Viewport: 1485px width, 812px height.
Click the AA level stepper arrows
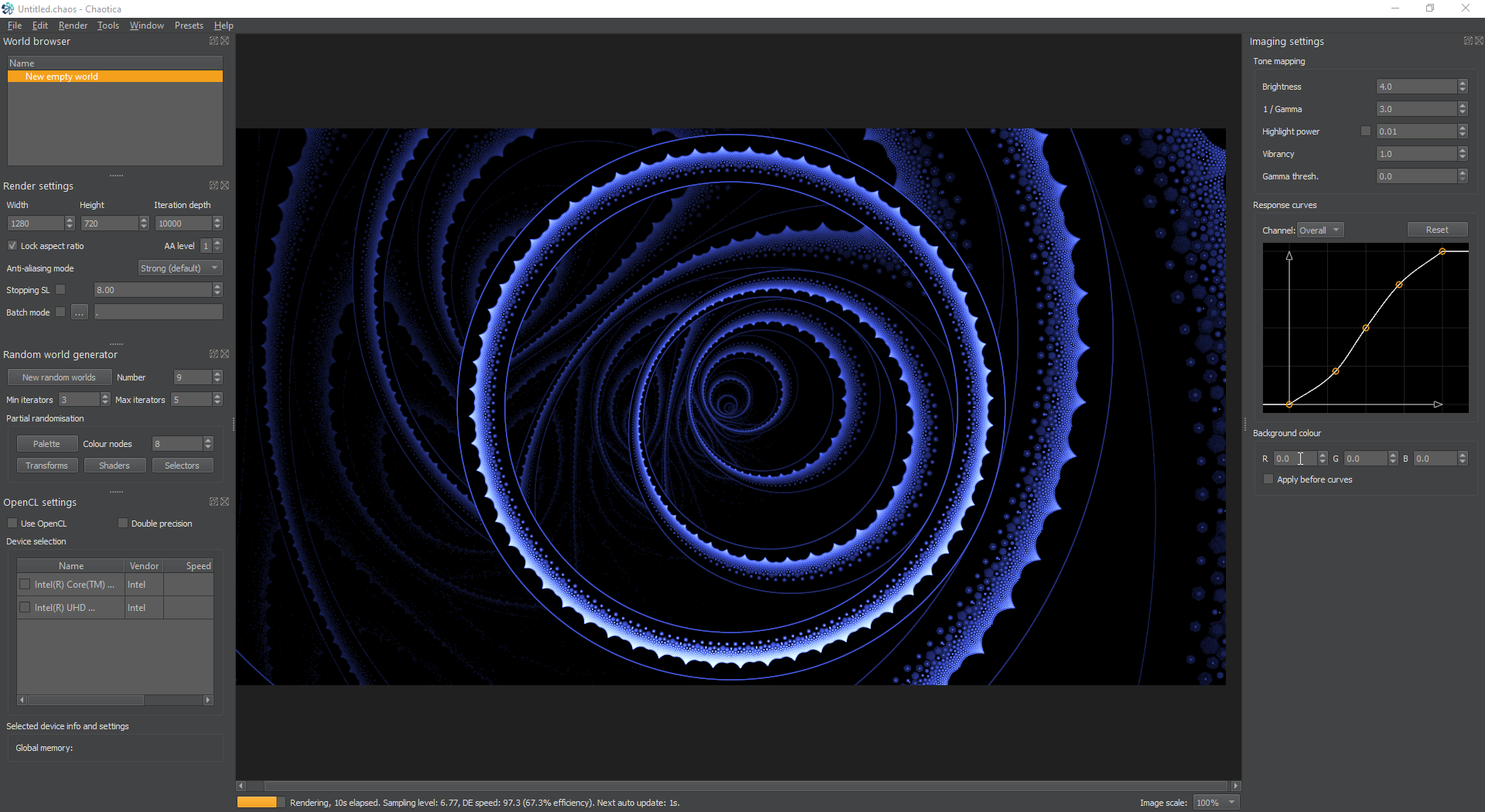(x=217, y=246)
